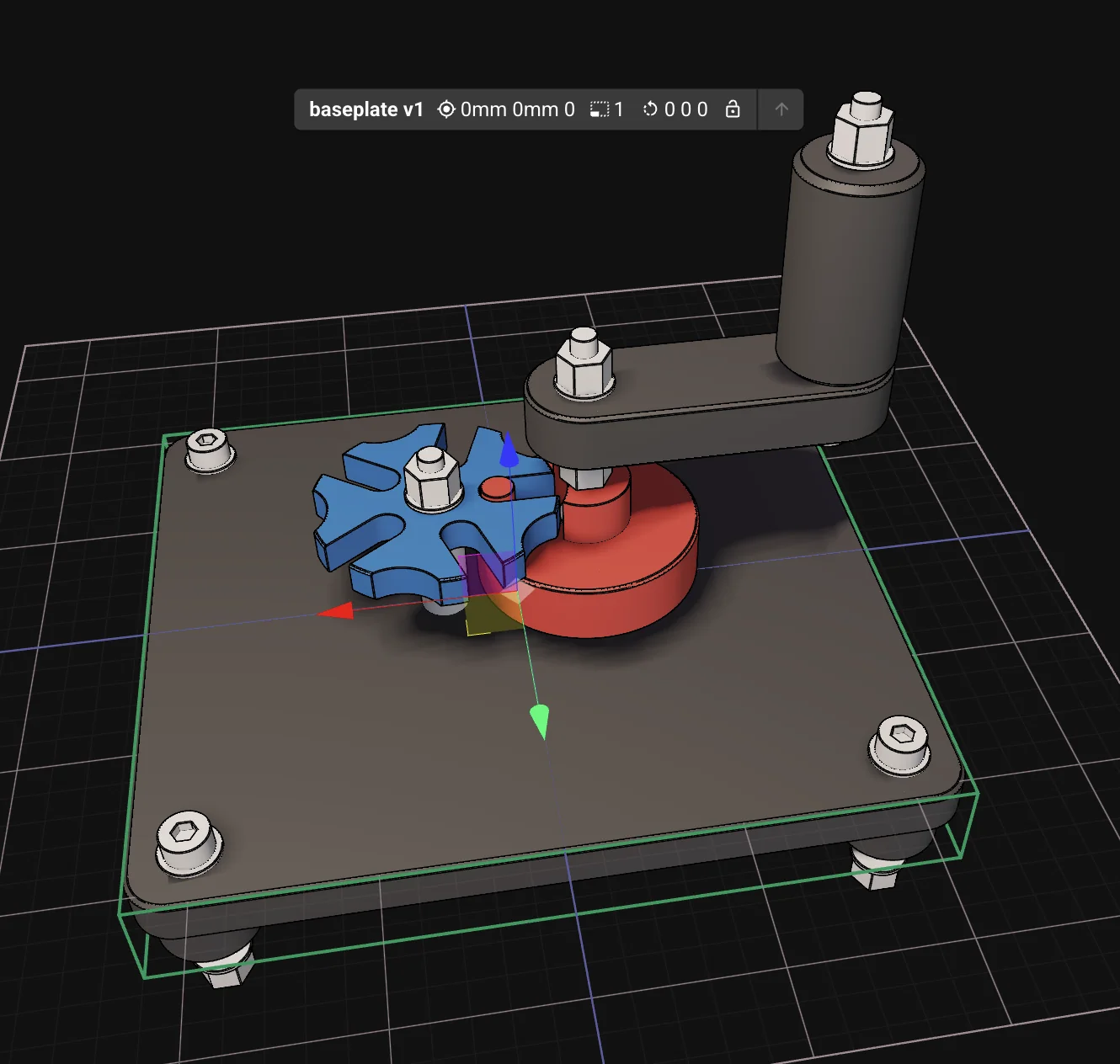Click the 'baseplate v1' part name
The height and width of the screenshot is (1064, 1120).
coord(366,109)
